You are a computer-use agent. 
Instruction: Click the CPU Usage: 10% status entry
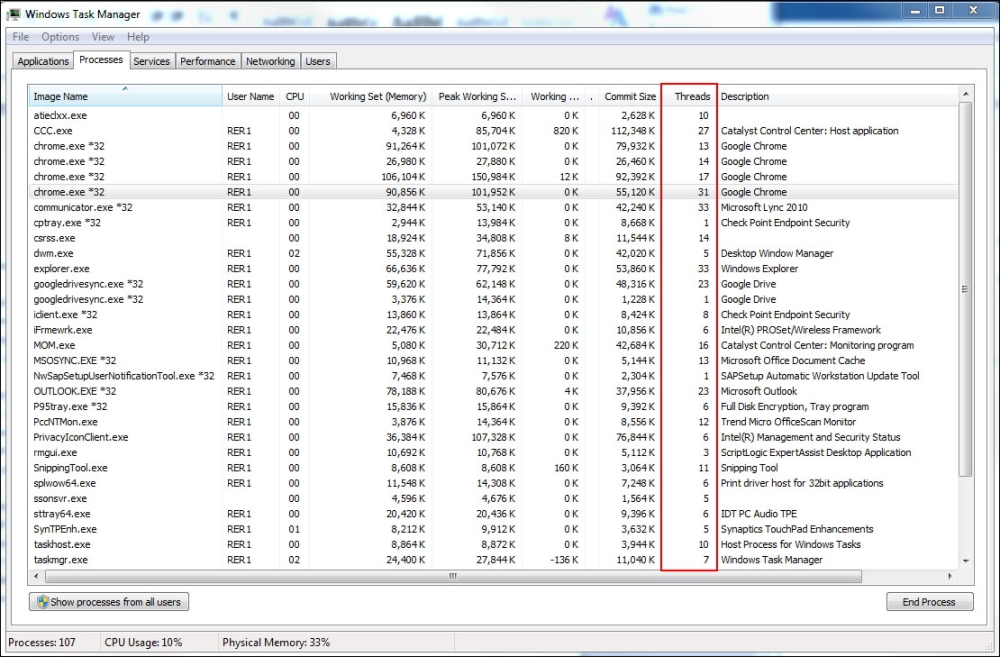[x=143, y=642]
